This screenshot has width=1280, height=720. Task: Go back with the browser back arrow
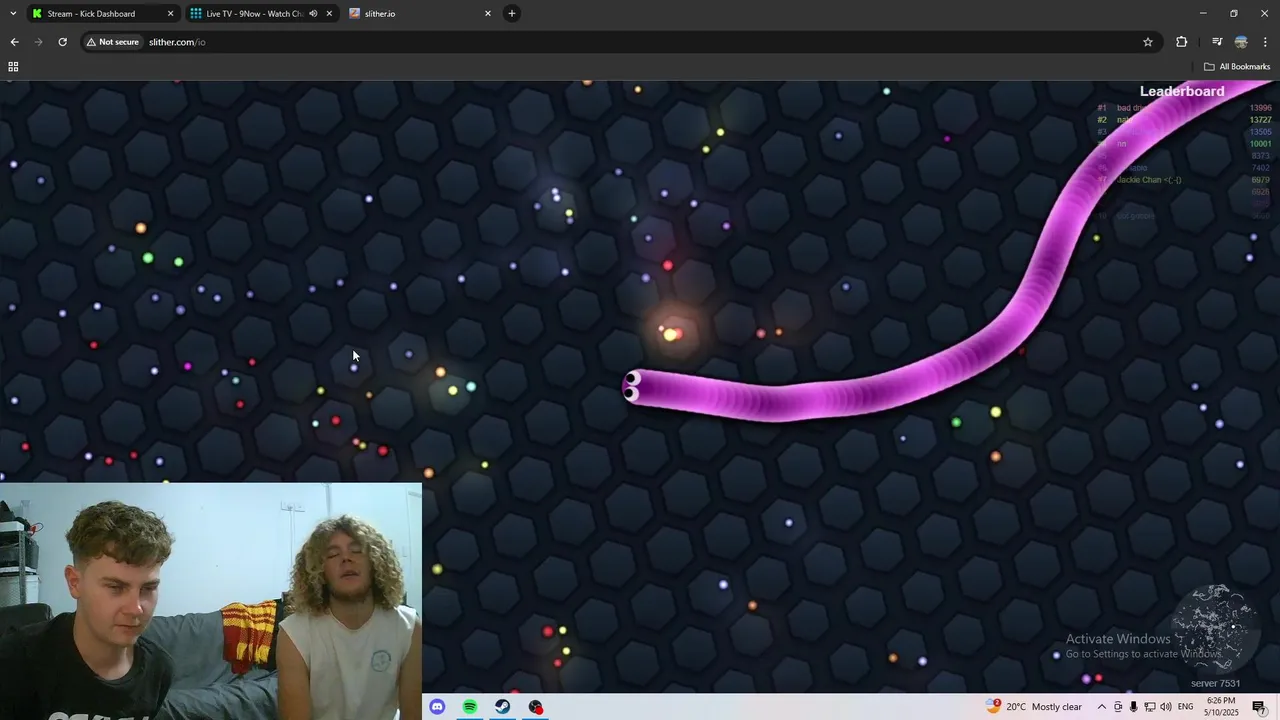[14, 42]
